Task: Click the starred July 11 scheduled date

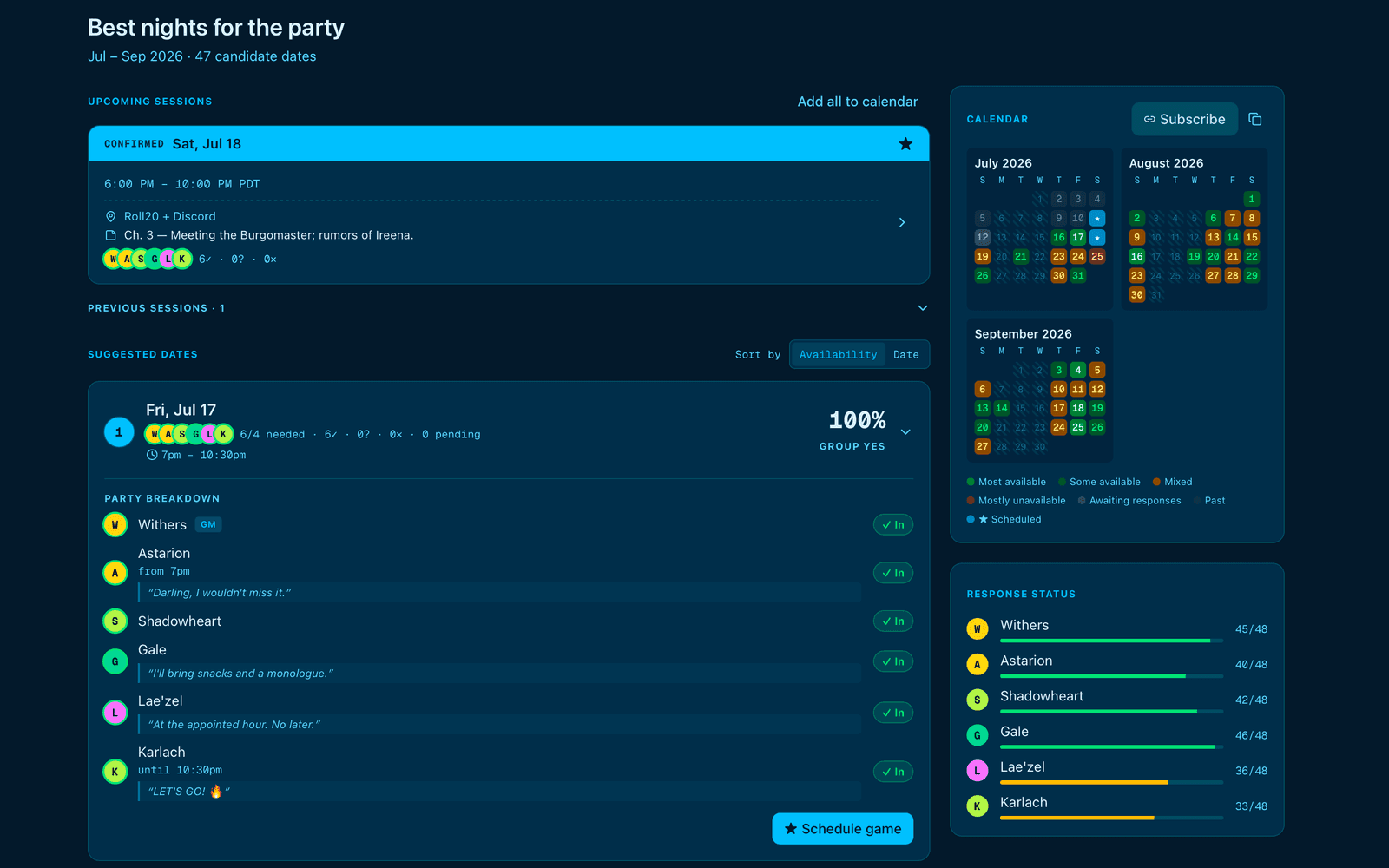Action: coord(1097,218)
